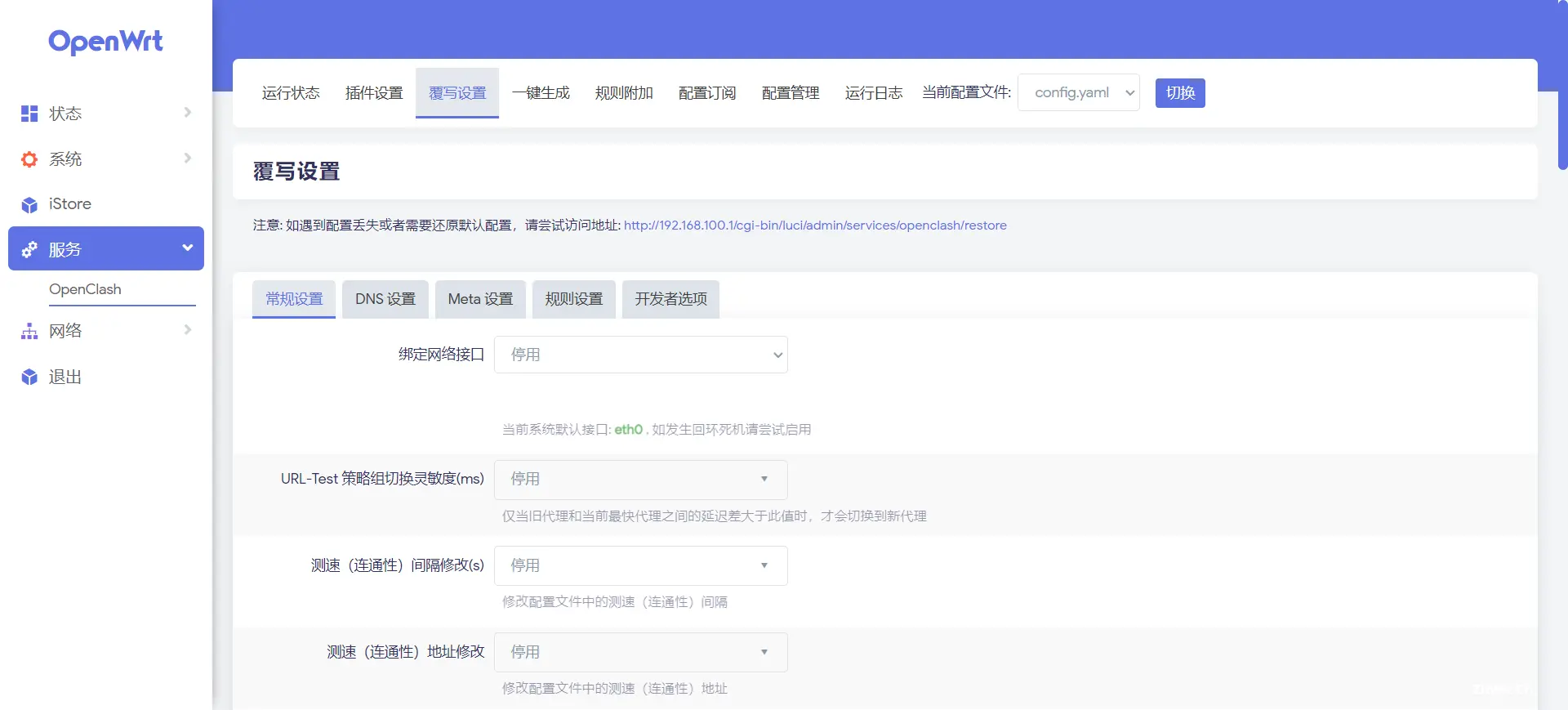Viewport: 1568px width, 710px height.
Task: Open the config.yaml file dropdown
Action: click(x=1079, y=92)
